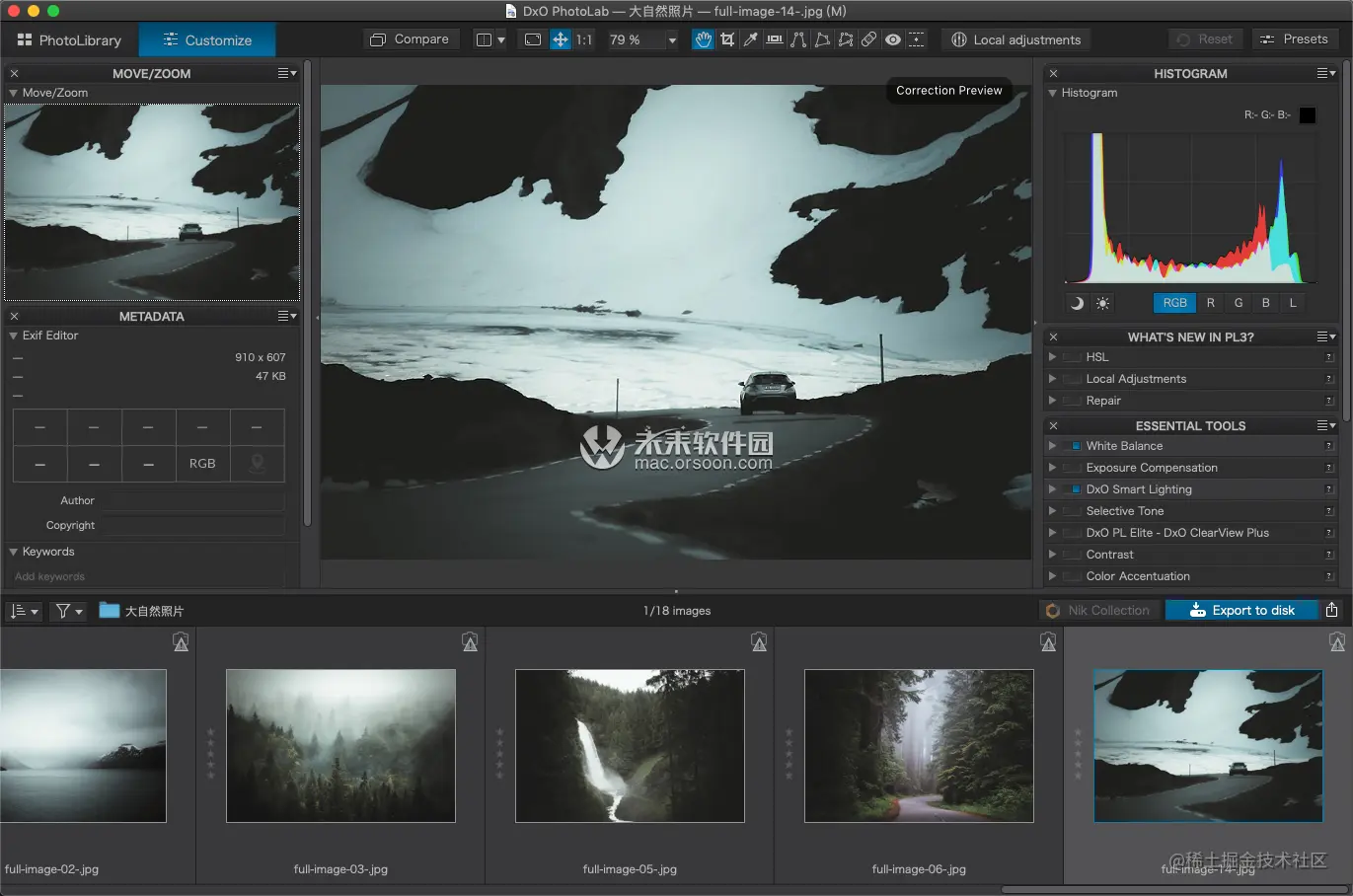This screenshot has width=1353, height=896.
Task: Click the GPS location pin in Exif grid
Action: [257, 463]
